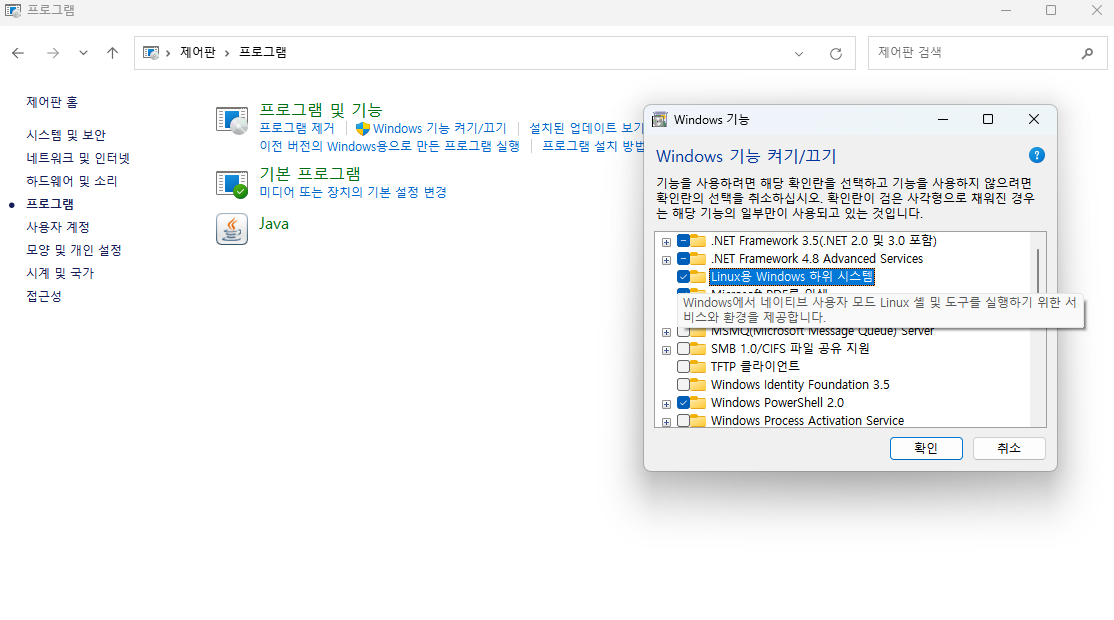
Task: Click the search magnifier icon
Action: 1087,53
